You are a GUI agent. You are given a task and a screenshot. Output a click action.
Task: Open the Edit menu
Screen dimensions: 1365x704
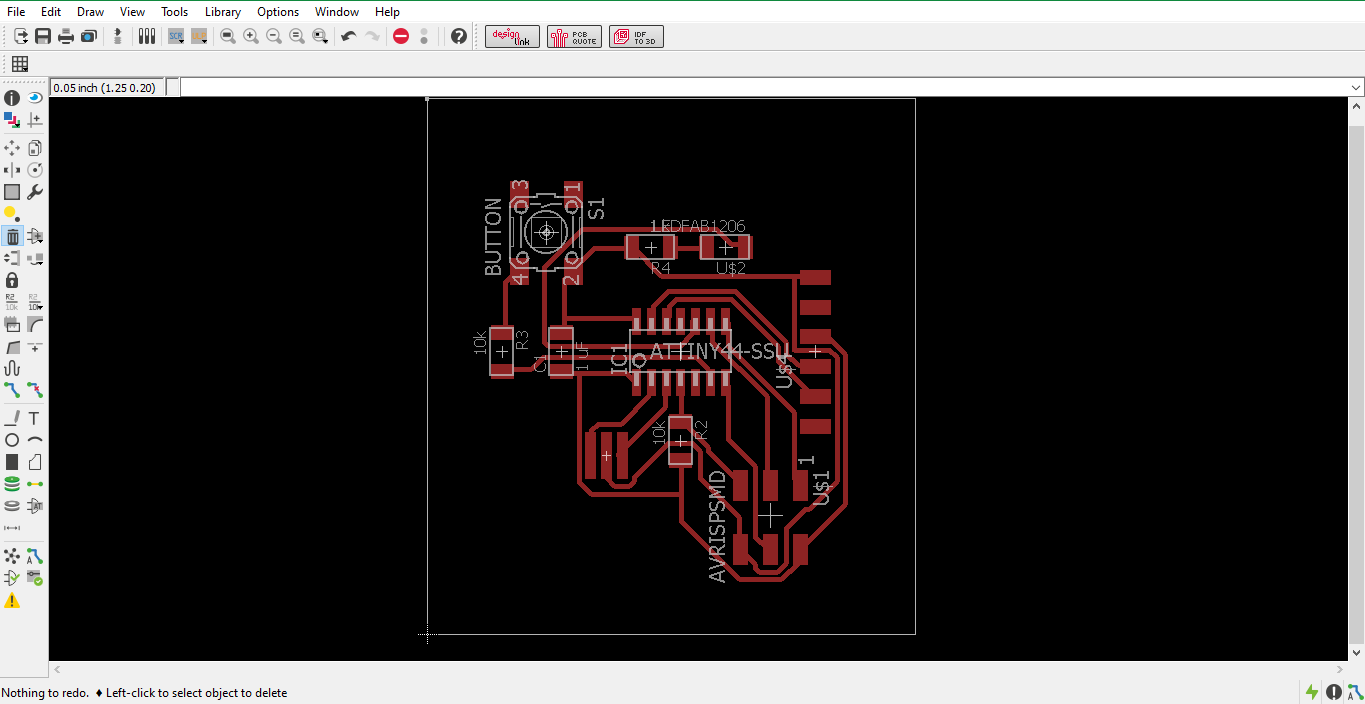tap(51, 12)
